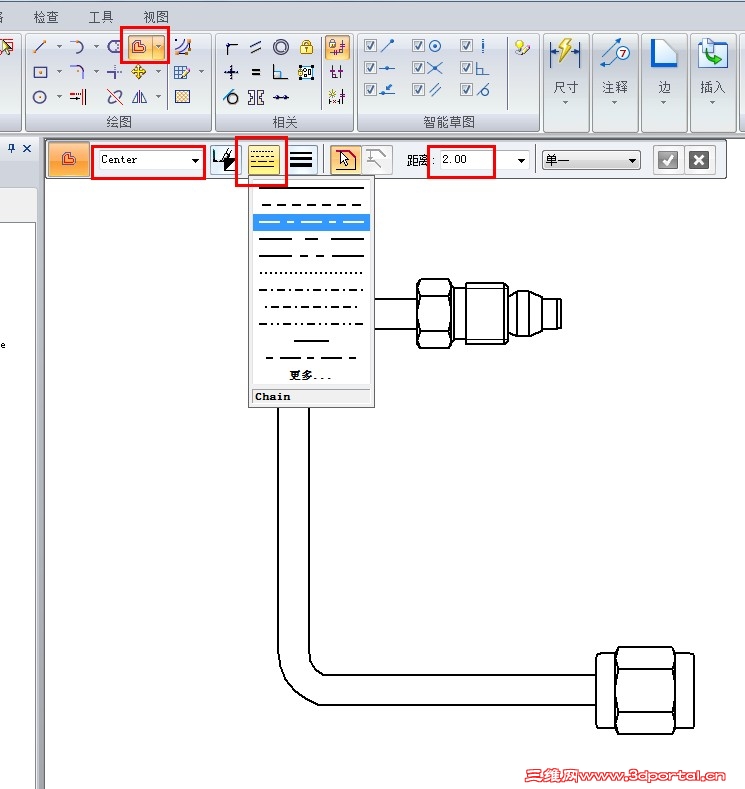Image resolution: width=745 pixels, height=789 pixels.
Task: Select the Offset tool in the 绘图 group
Action: point(138,47)
